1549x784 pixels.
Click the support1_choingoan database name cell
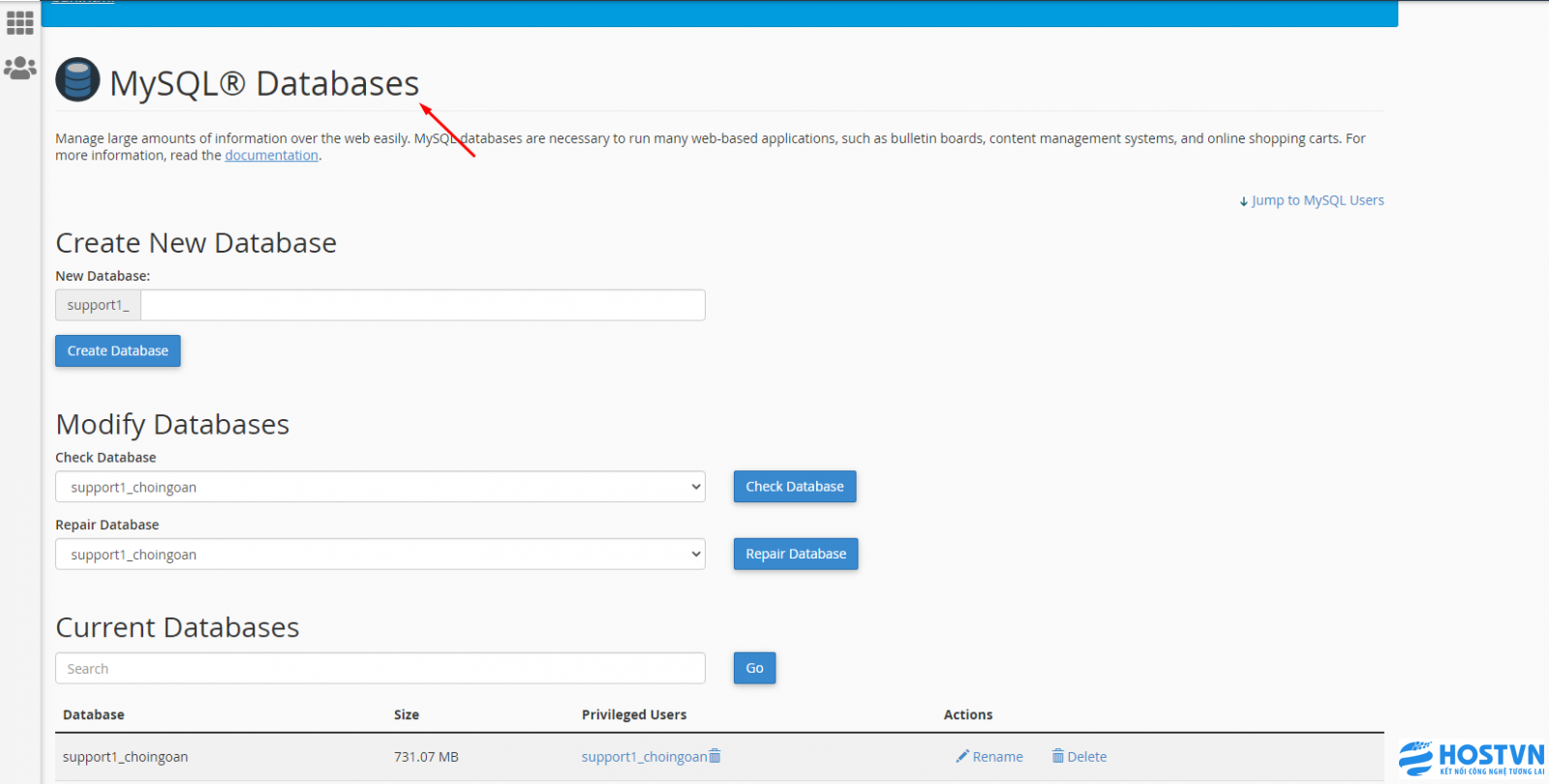pyautogui.click(x=126, y=757)
